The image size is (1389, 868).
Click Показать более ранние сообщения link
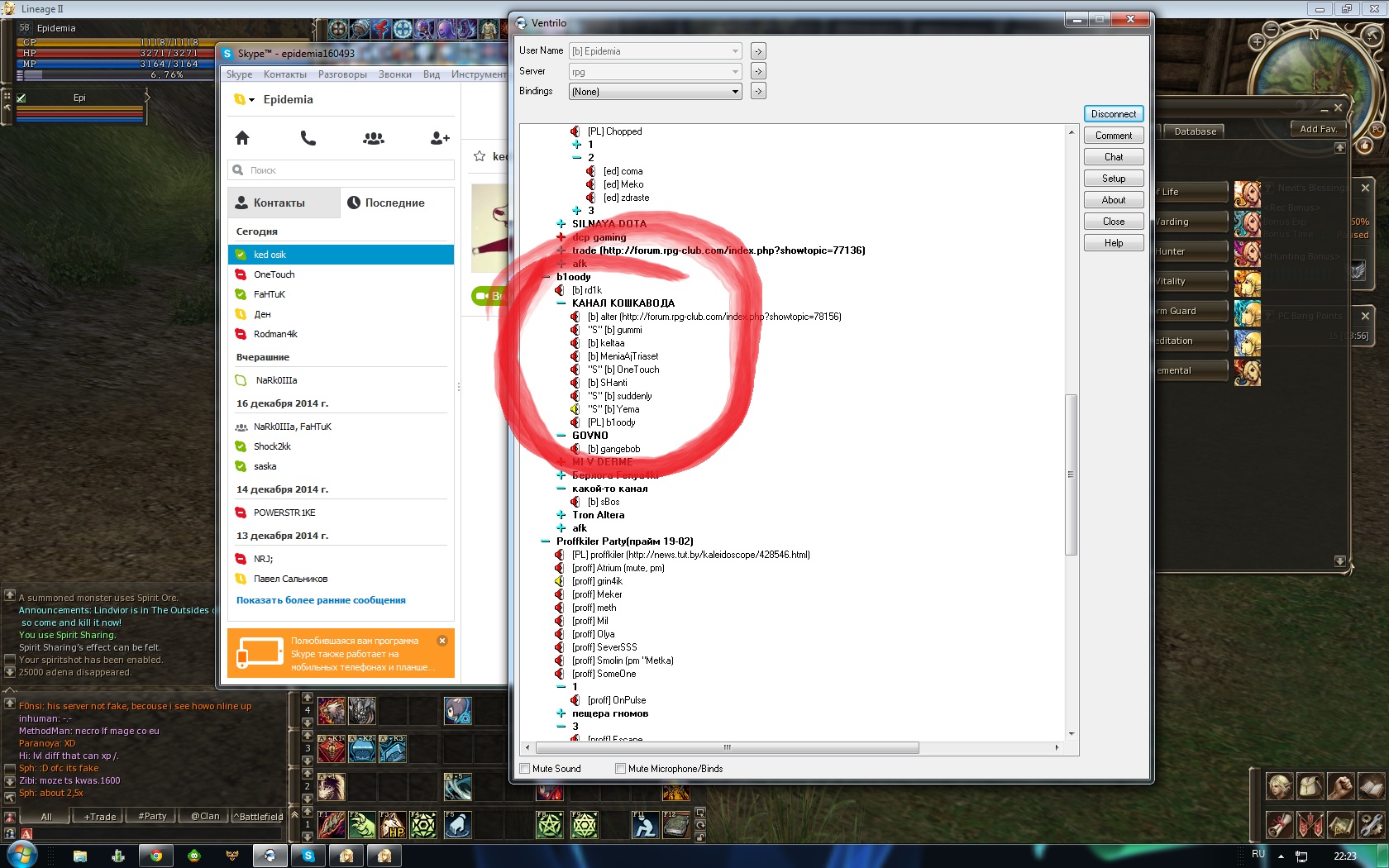click(x=321, y=600)
